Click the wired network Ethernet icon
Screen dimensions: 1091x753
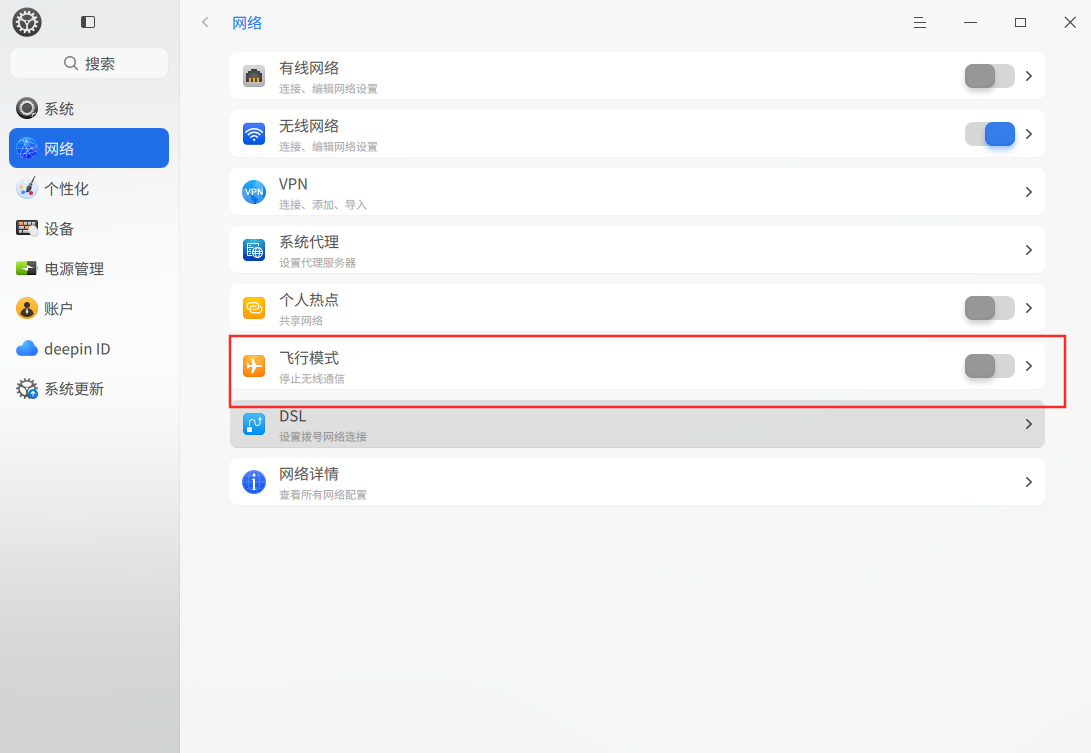pos(254,76)
